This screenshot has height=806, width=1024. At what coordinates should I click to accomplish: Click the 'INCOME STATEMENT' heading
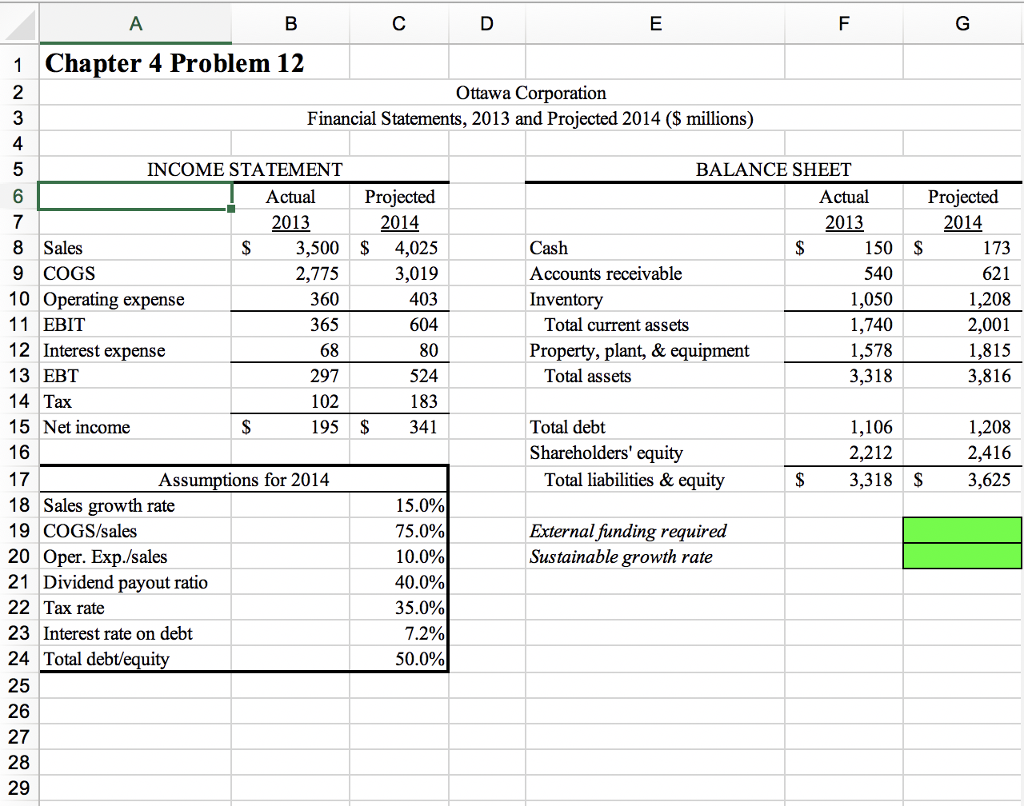(245, 169)
